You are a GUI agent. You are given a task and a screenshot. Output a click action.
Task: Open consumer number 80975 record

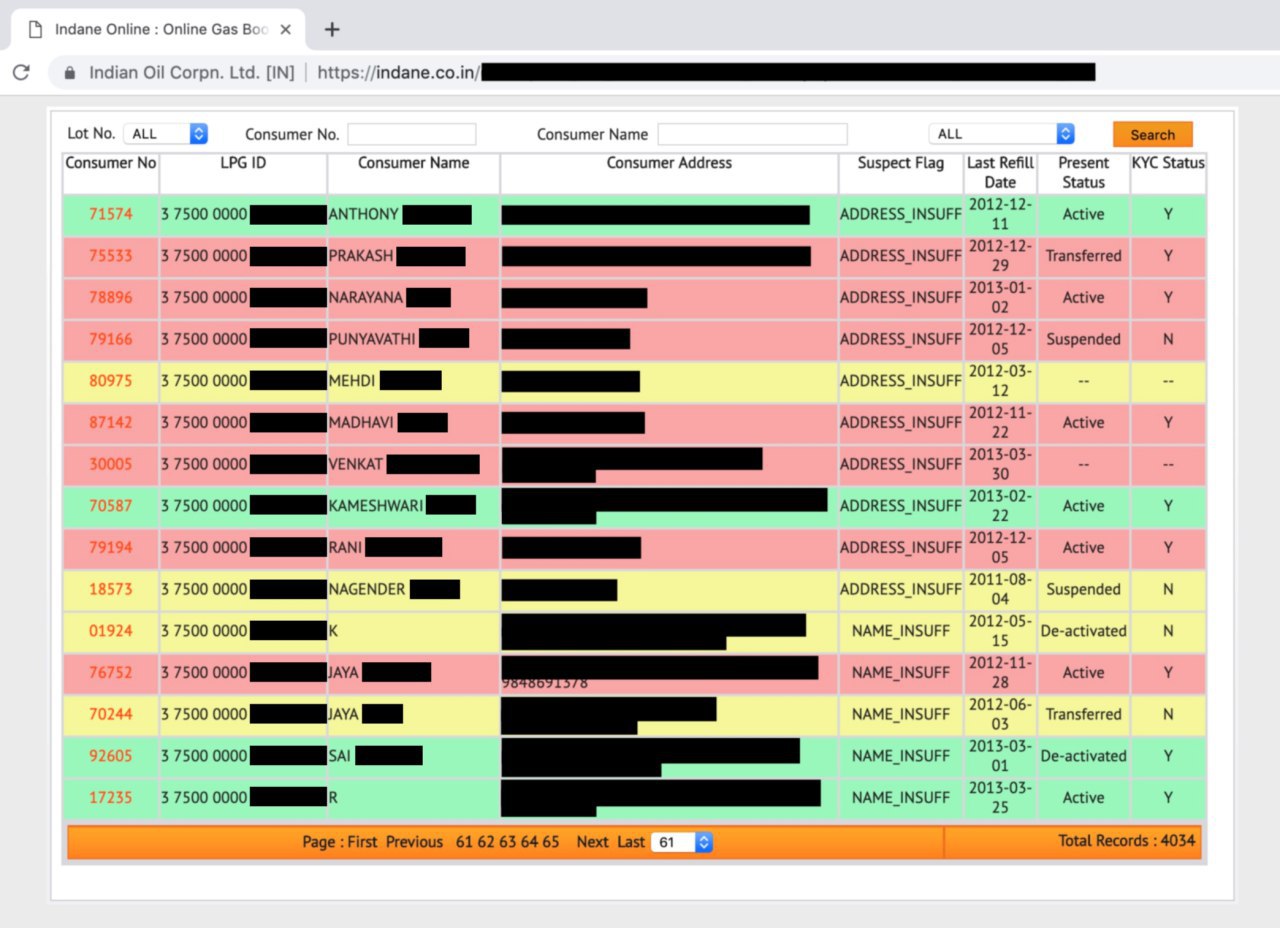(x=110, y=381)
